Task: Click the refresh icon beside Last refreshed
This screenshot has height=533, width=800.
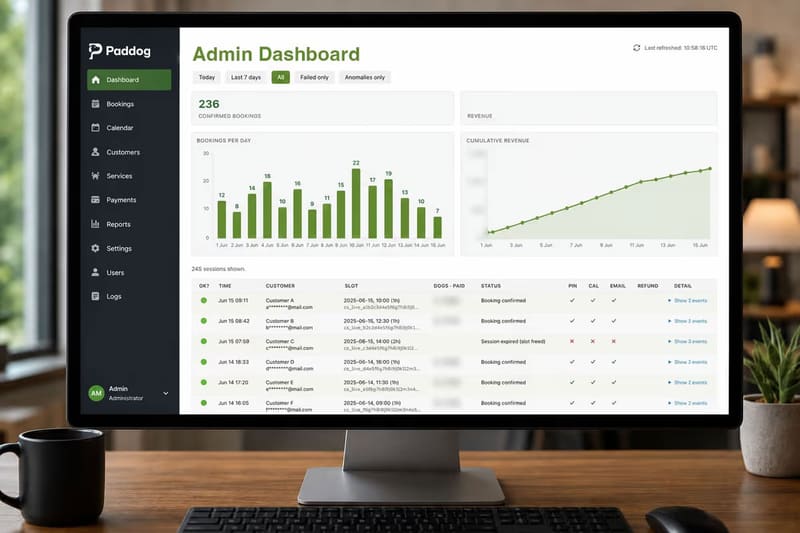Action: pos(636,48)
